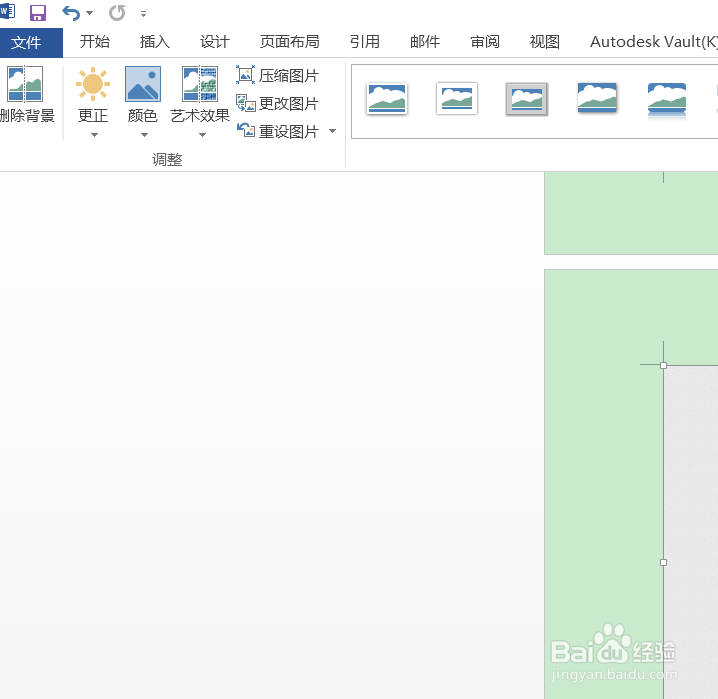Open the Autodesk Vault tab
Viewport: 718px width, 699px height.
(653, 42)
